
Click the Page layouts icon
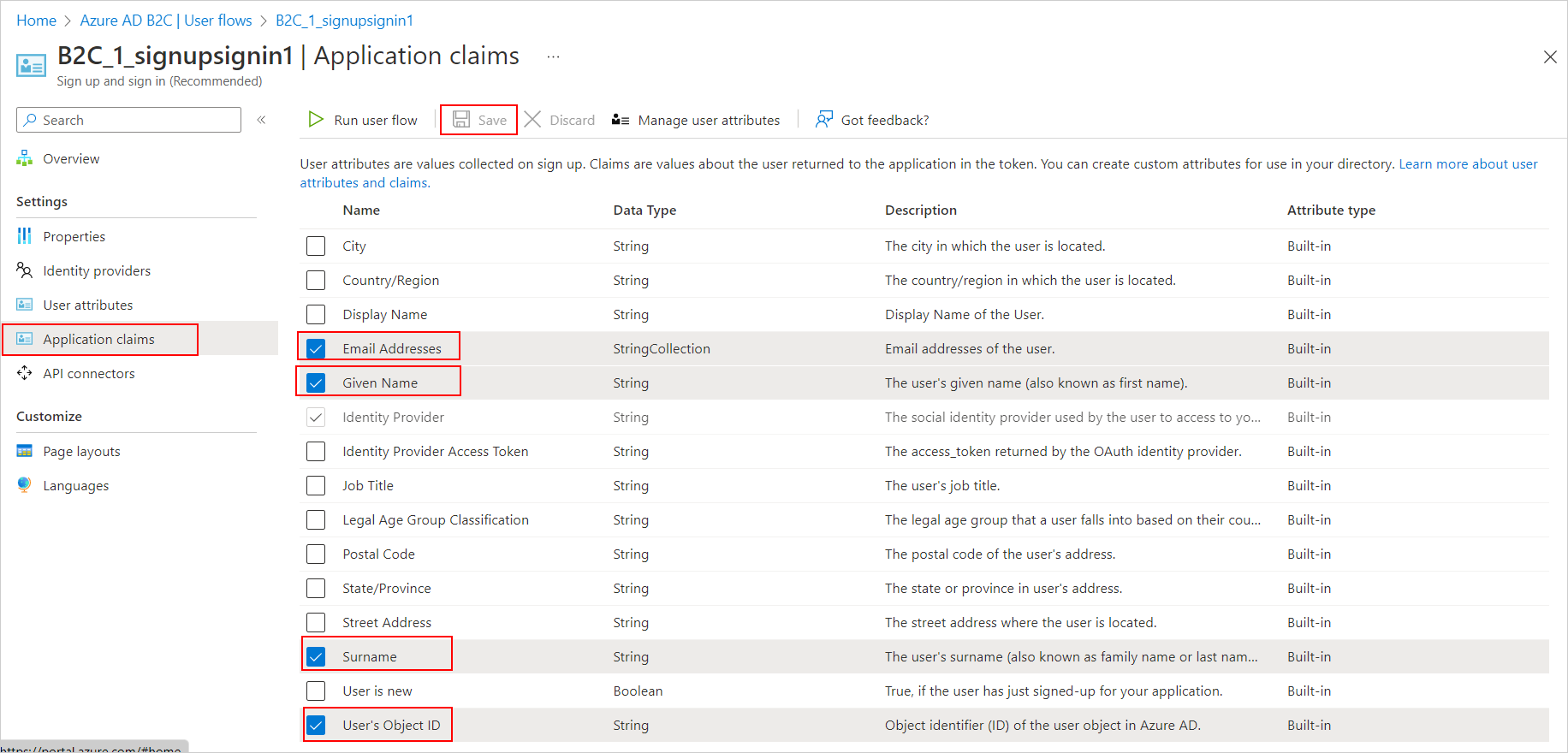tap(25, 451)
